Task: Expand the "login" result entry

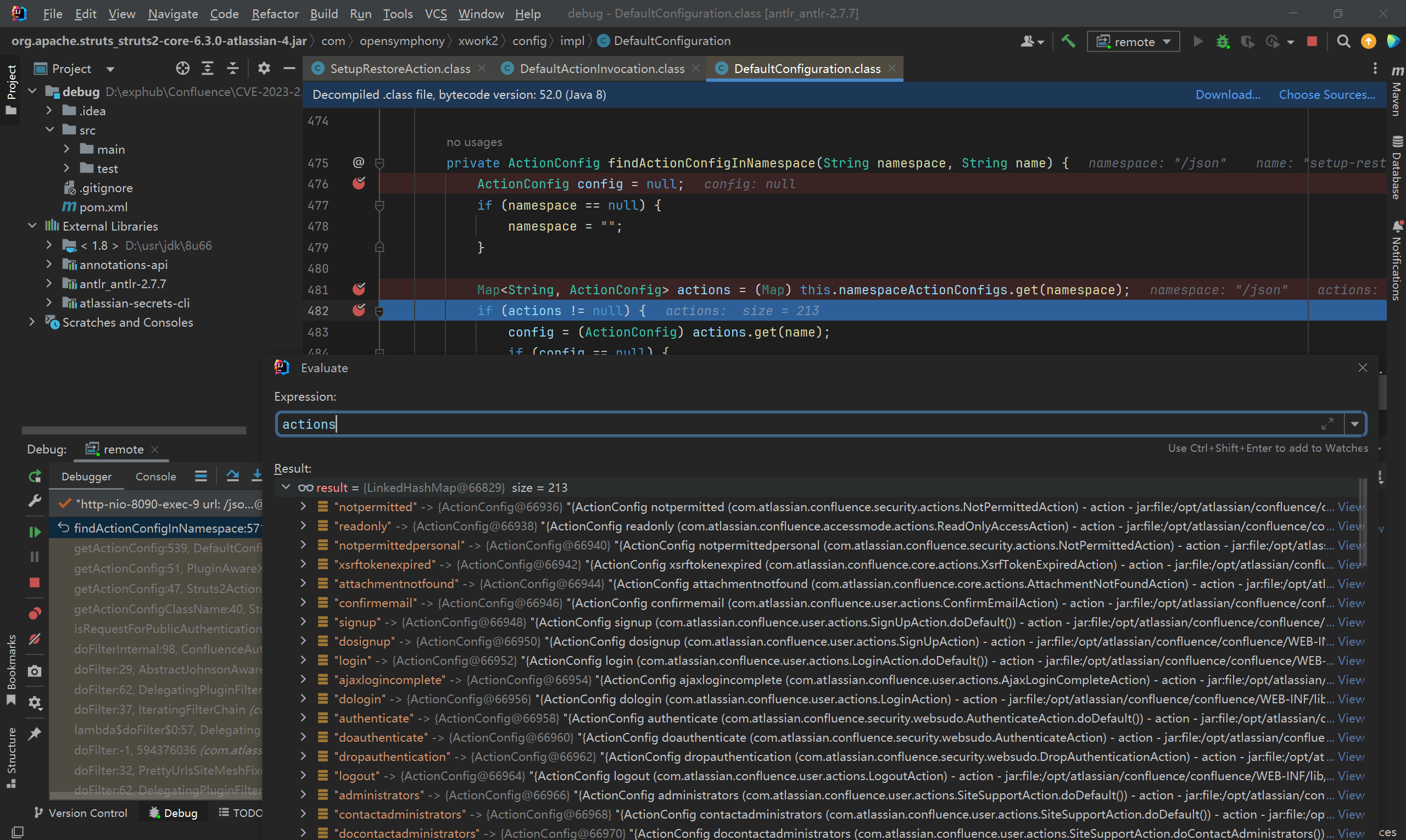Action: pyautogui.click(x=303, y=660)
